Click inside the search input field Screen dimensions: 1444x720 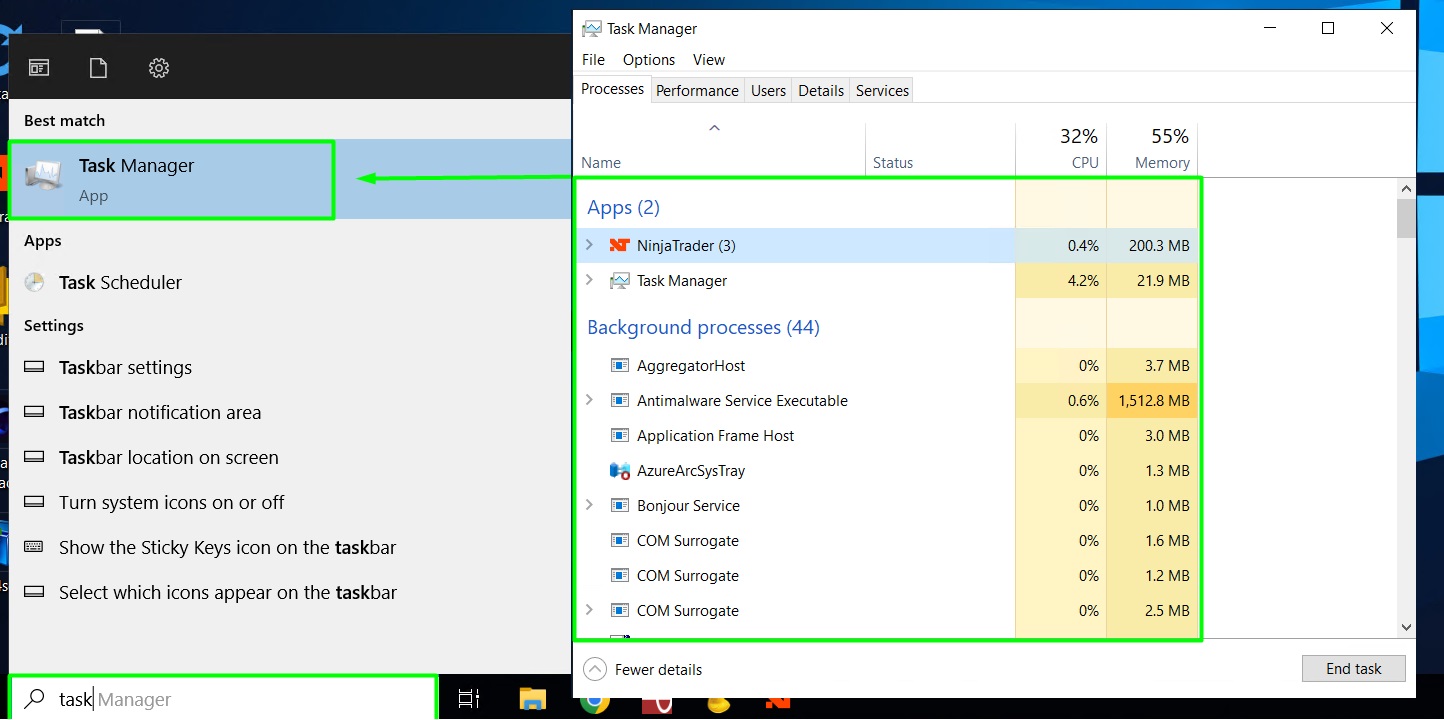pyautogui.click(x=222, y=699)
